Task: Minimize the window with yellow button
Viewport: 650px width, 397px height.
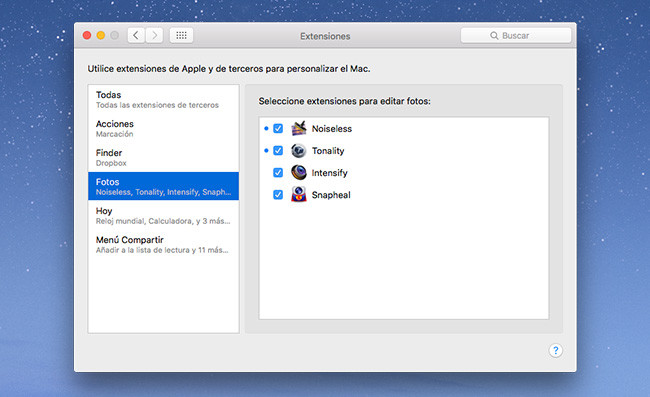Action: tap(101, 36)
